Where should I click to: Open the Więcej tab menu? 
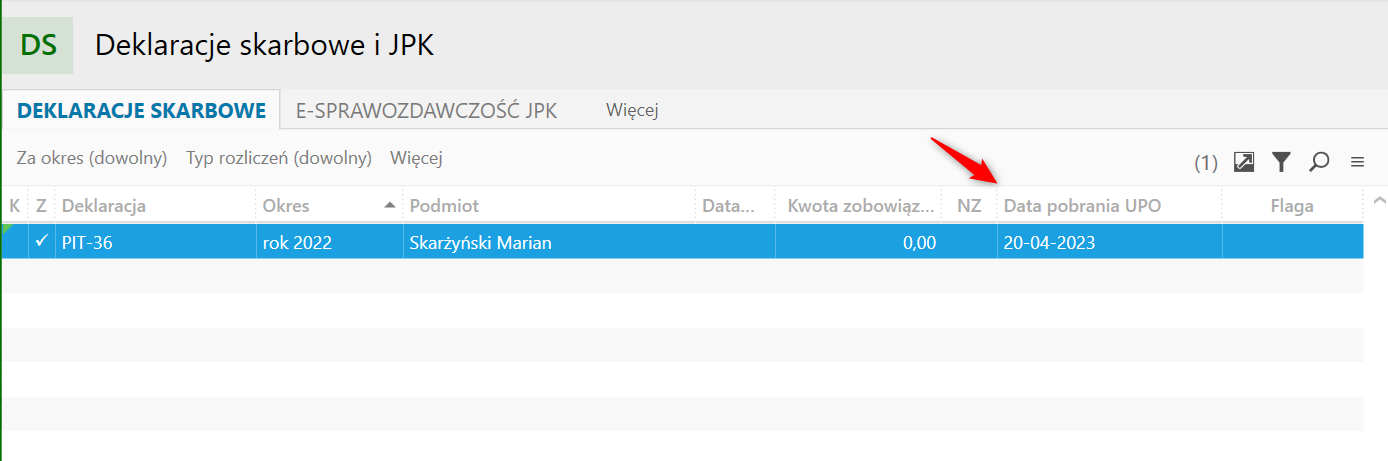pos(632,111)
